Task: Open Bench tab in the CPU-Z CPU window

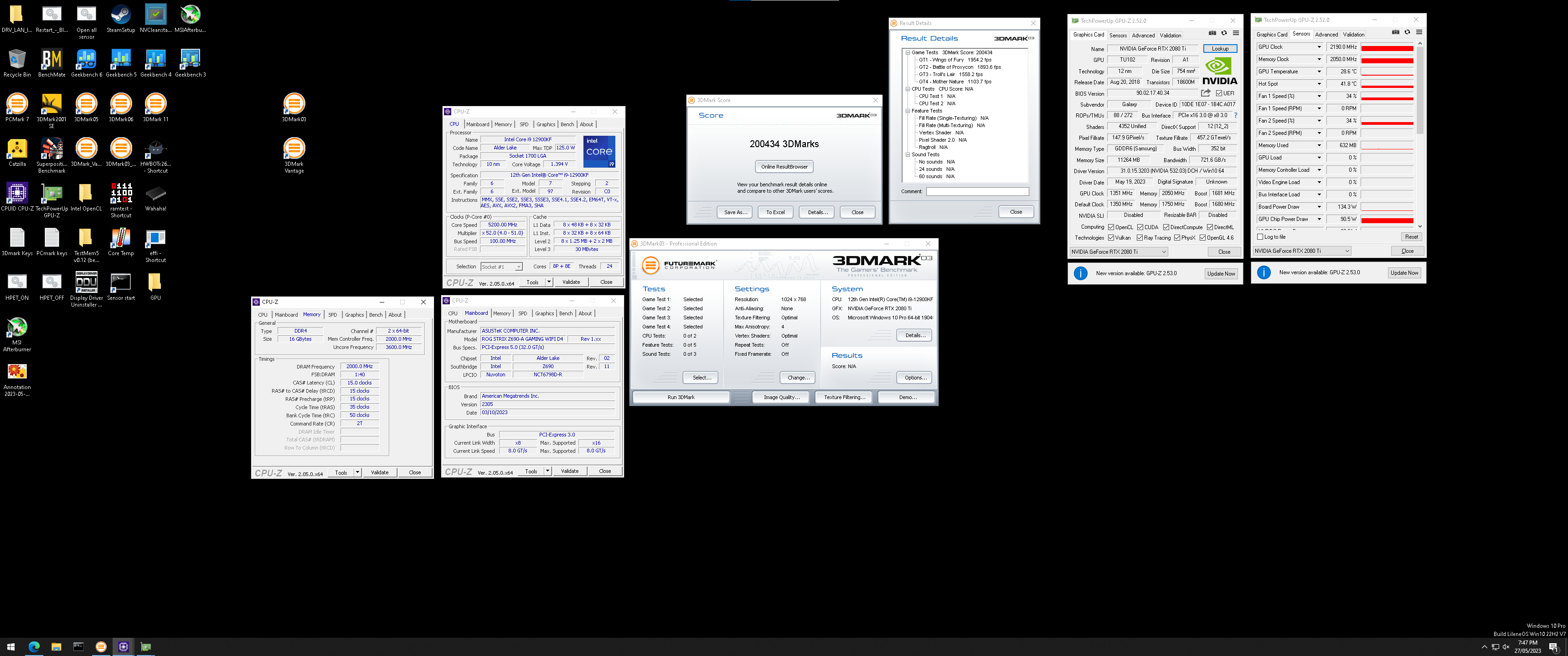Action: coord(567,124)
